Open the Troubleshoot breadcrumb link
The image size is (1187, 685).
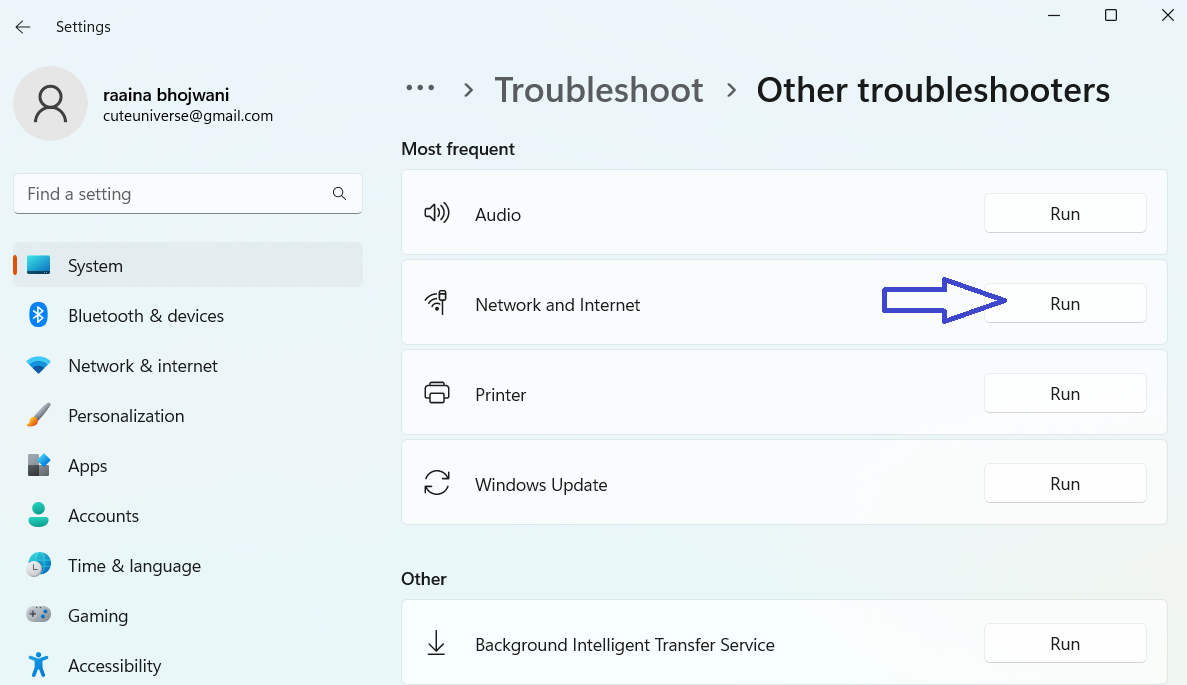tap(599, 90)
